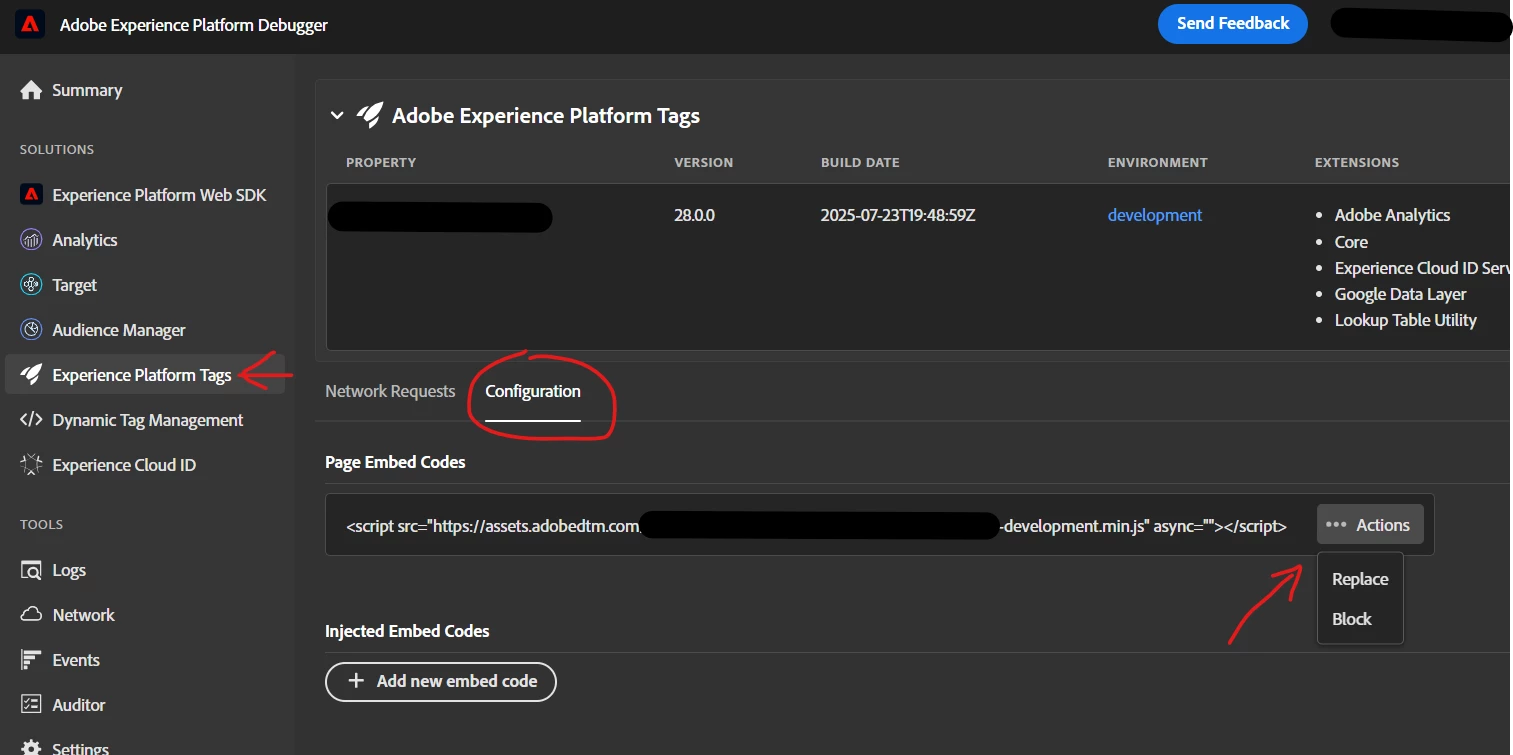
Task: Click the BUILD DATE column header
Action: click(860, 162)
